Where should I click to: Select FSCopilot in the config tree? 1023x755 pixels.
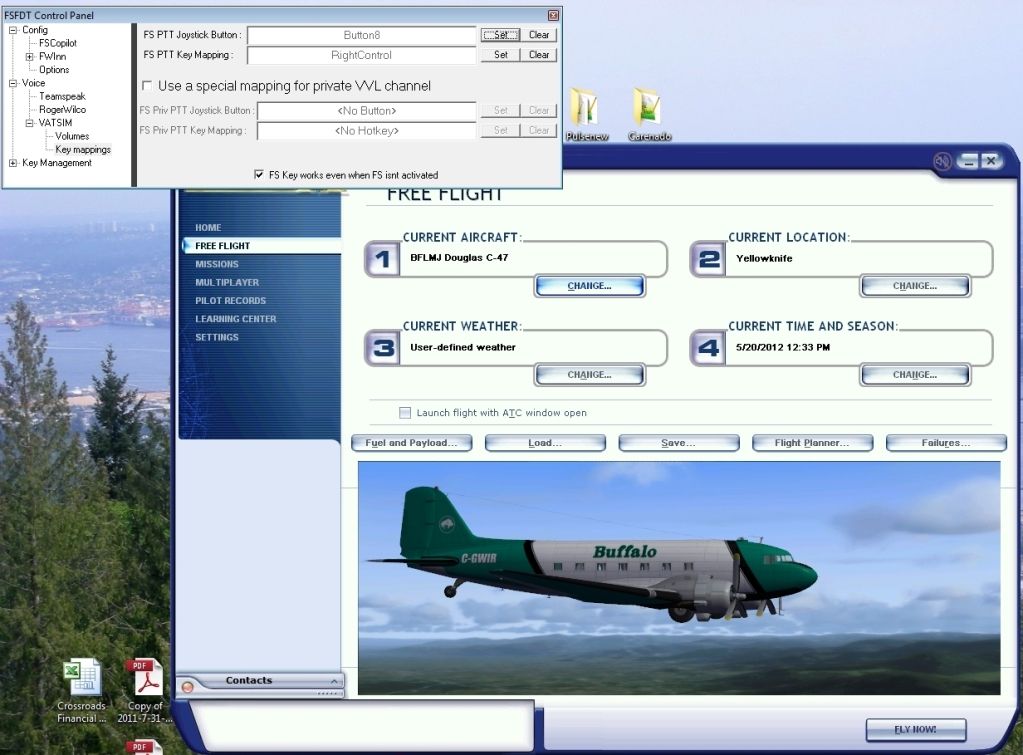tap(58, 43)
